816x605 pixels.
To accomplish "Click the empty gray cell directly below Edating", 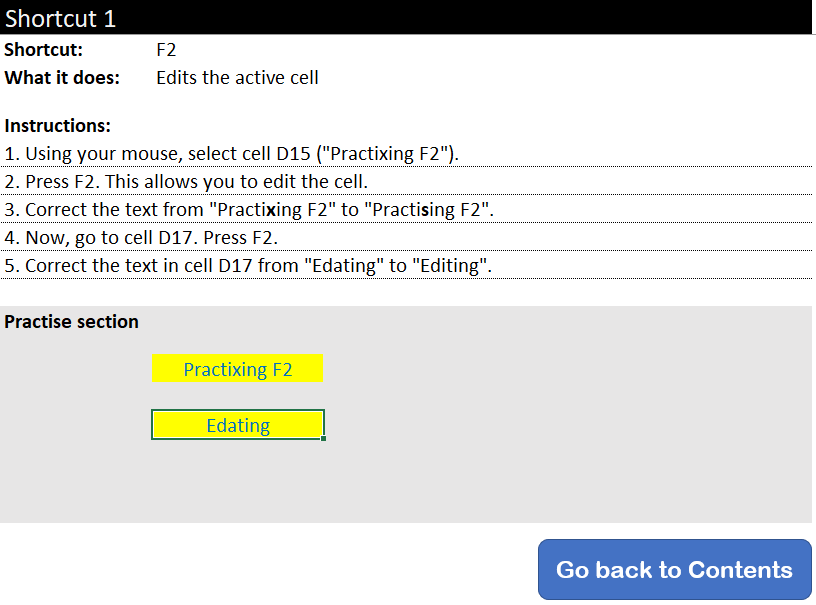I will [x=238, y=454].
